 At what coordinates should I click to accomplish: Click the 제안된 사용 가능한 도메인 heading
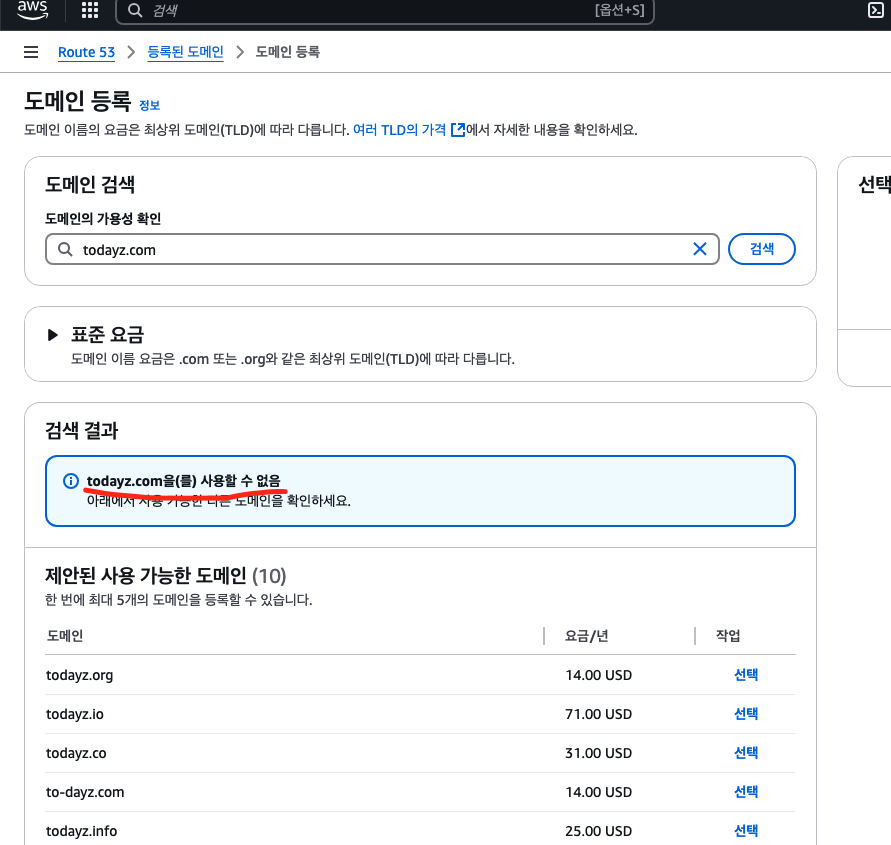[145, 576]
